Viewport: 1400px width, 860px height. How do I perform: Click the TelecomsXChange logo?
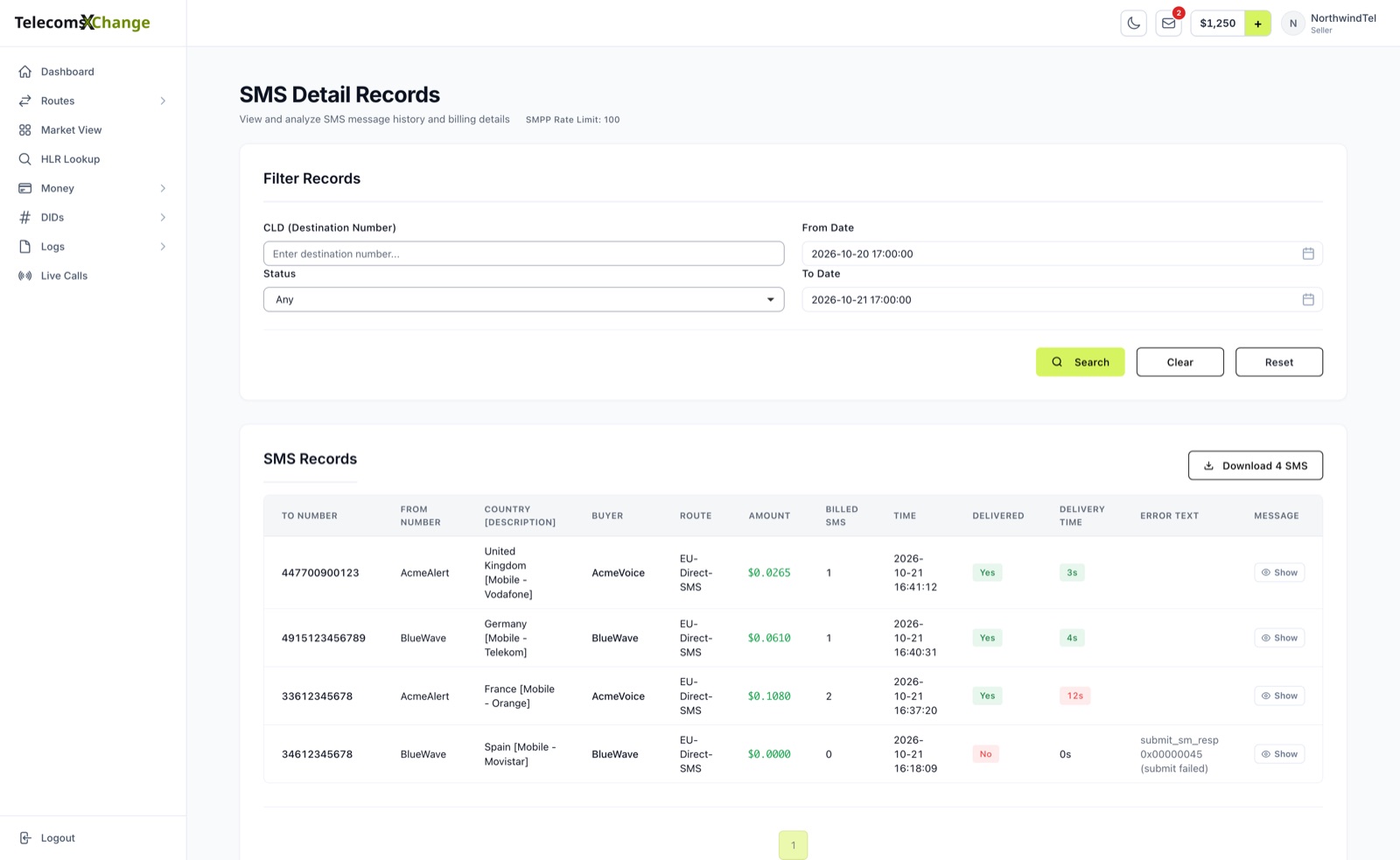(82, 23)
